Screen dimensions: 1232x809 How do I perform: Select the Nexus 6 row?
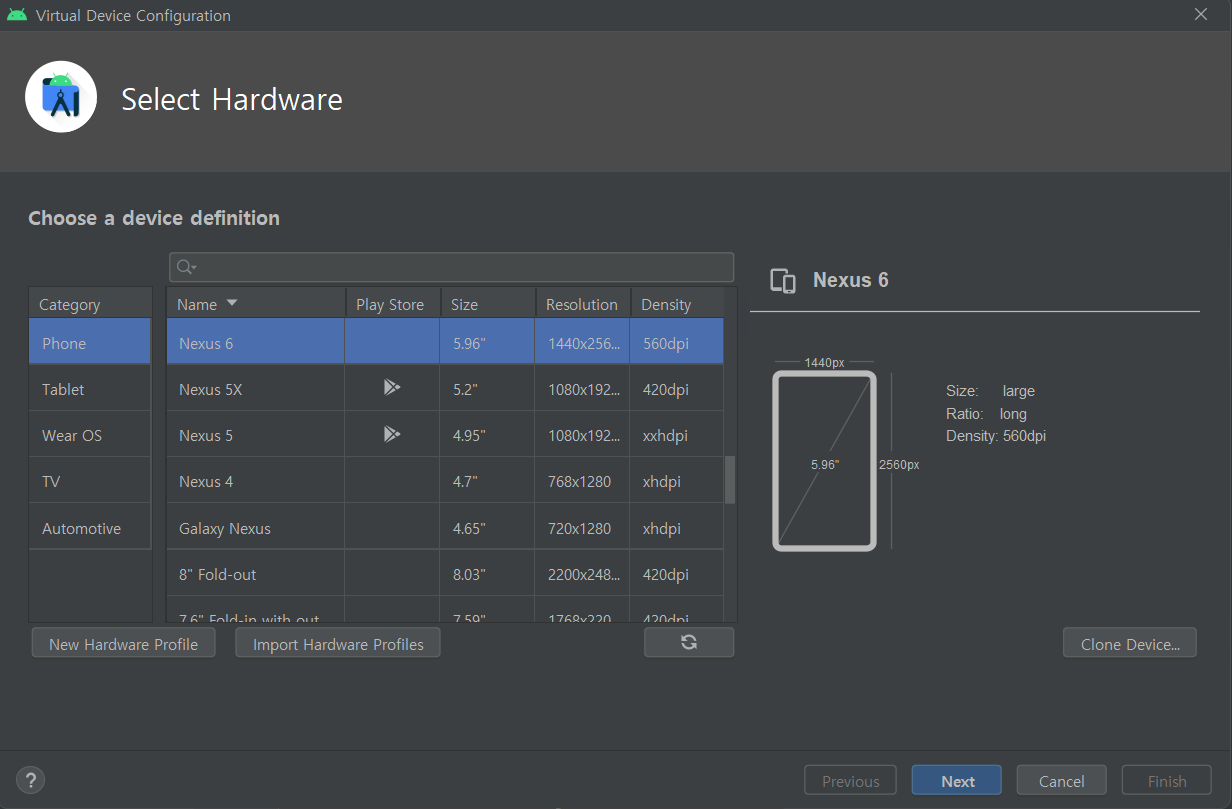[x=445, y=343]
